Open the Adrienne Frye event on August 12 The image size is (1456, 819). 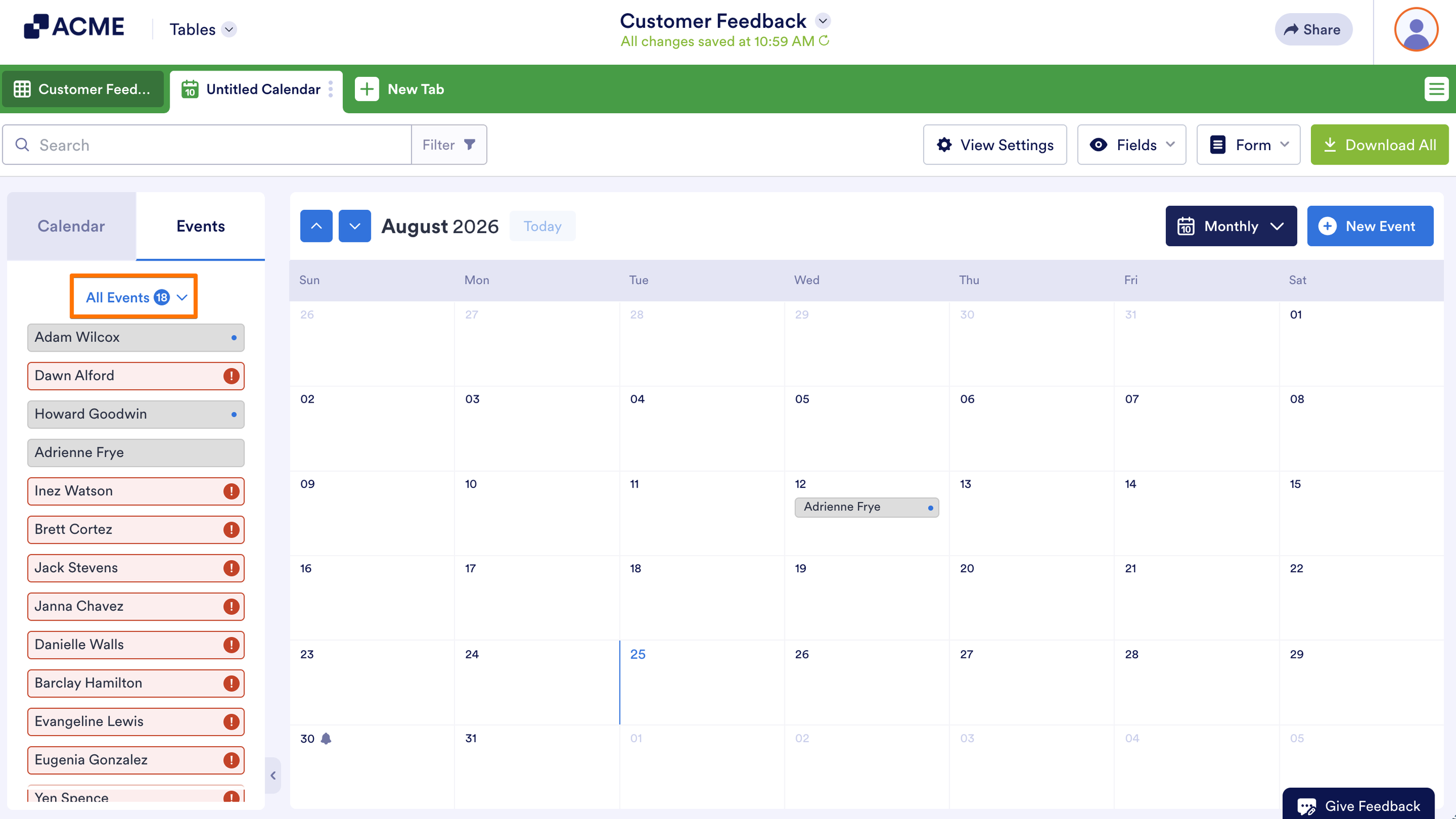click(x=867, y=507)
